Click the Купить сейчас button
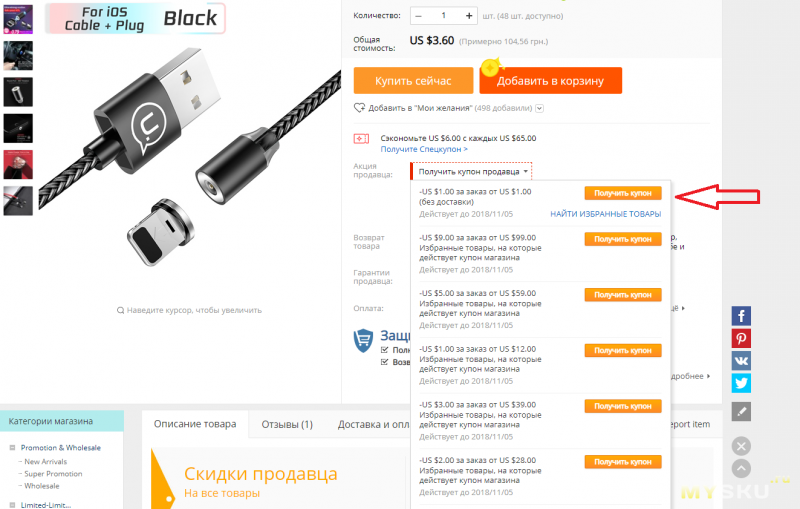This screenshot has height=509, width=800. pyautogui.click(x=413, y=81)
